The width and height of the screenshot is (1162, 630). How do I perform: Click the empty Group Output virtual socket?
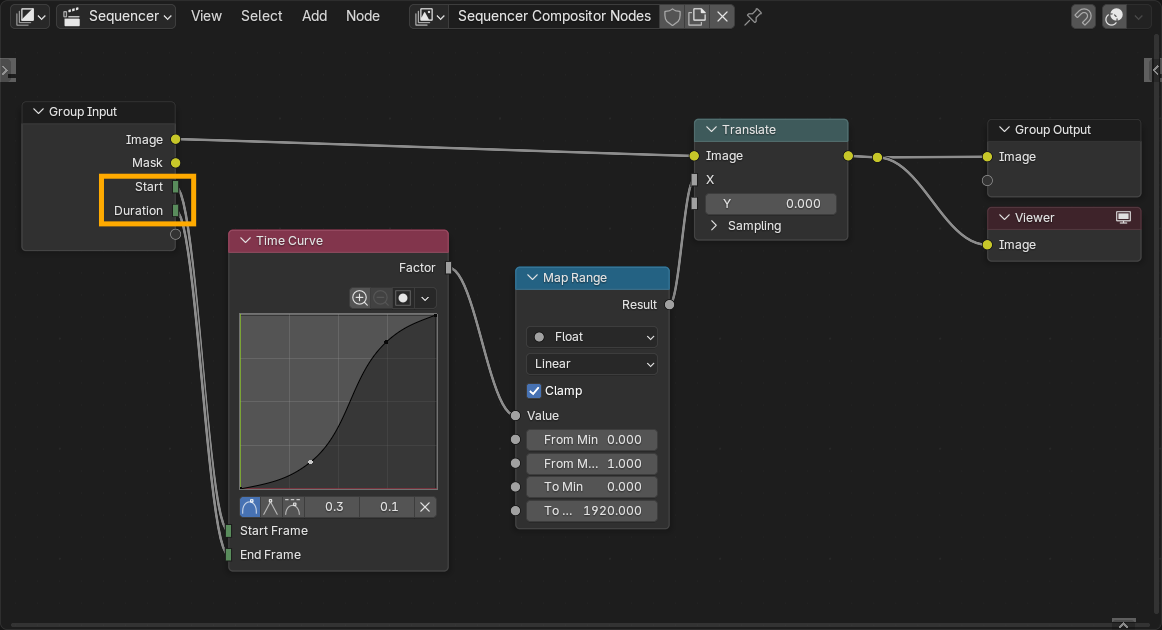click(987, 180)
